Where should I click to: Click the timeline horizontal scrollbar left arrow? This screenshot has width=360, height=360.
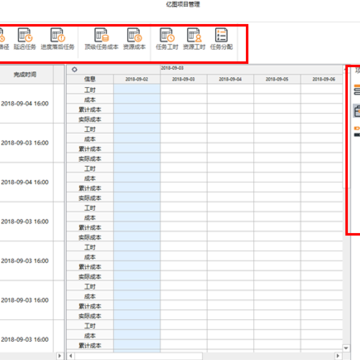70,356
